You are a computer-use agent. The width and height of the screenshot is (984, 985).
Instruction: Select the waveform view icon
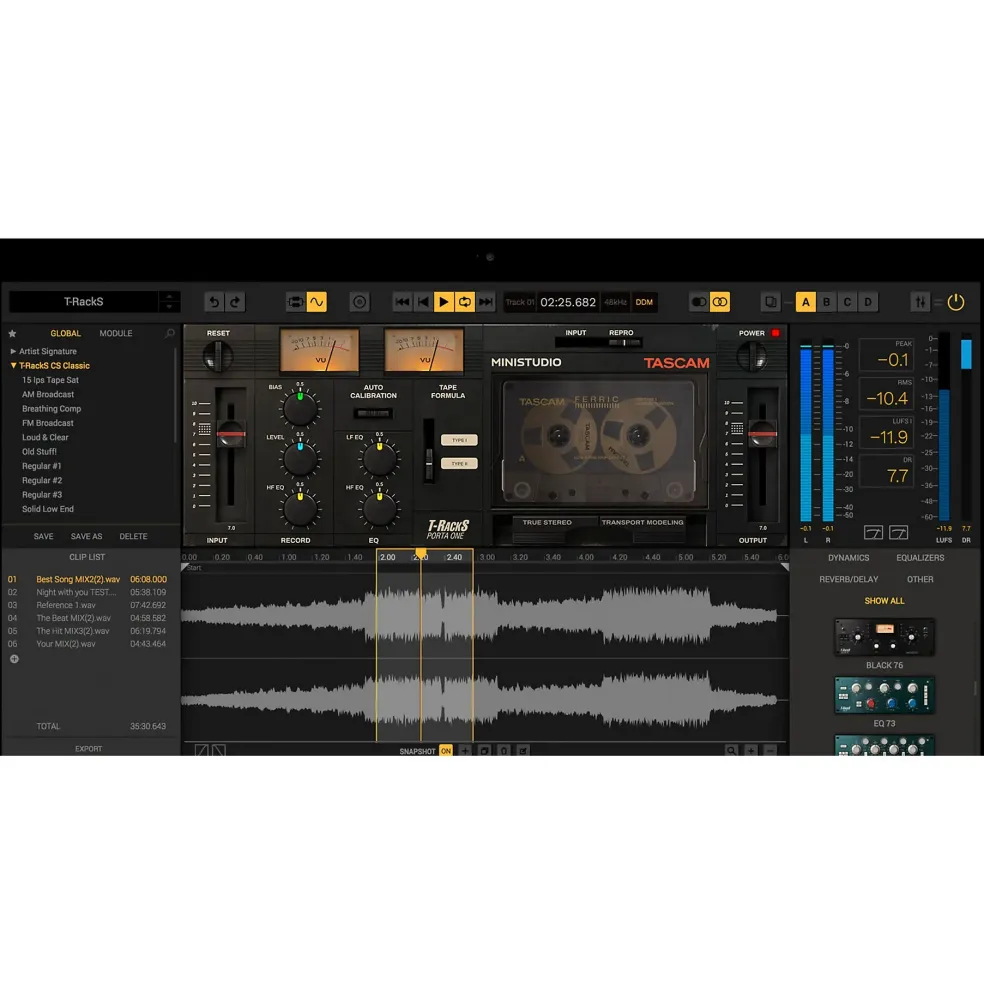coord(317,302)
